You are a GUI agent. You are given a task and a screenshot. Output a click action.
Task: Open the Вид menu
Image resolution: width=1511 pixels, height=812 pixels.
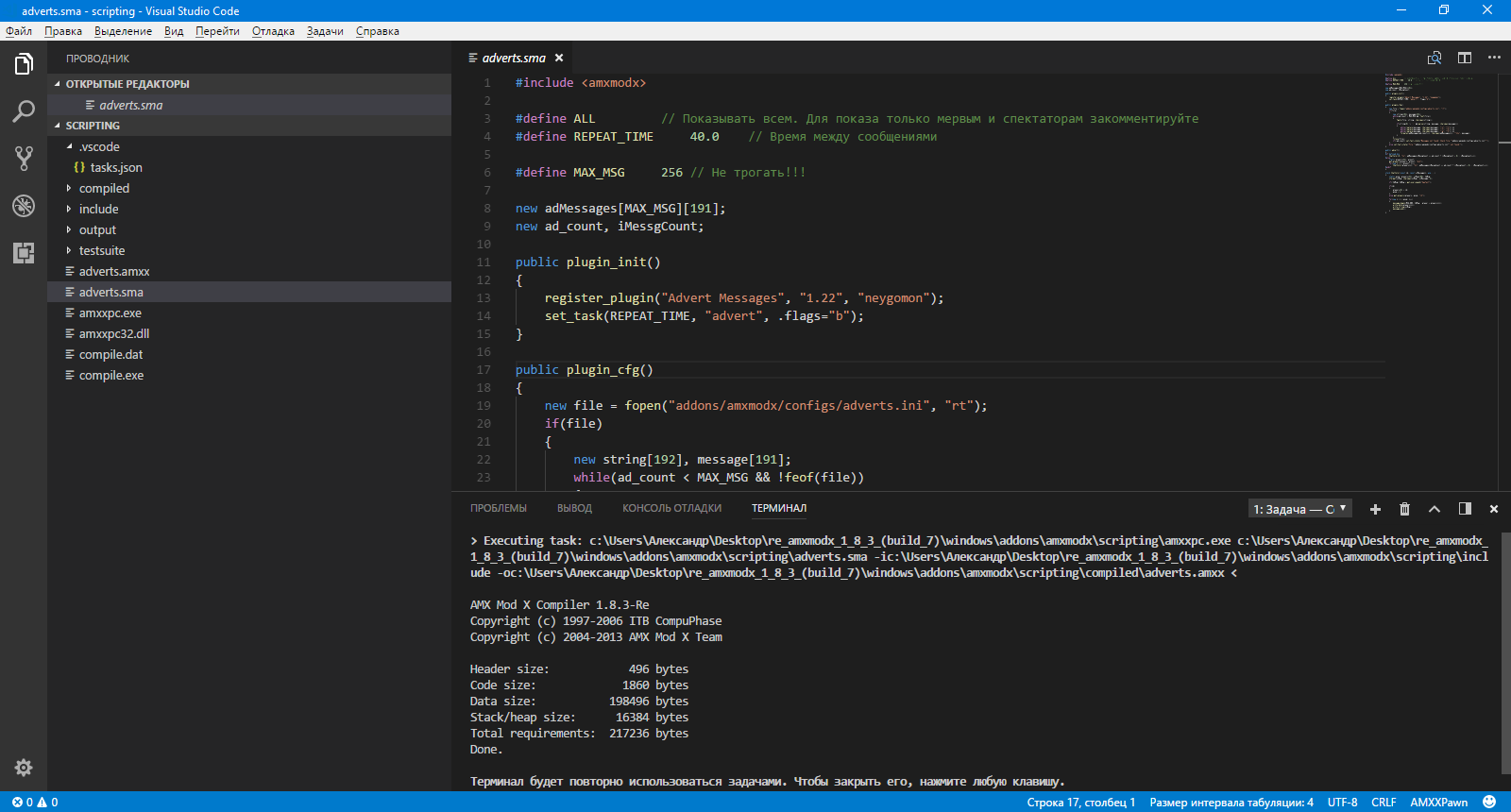click(x=174, y=31)
